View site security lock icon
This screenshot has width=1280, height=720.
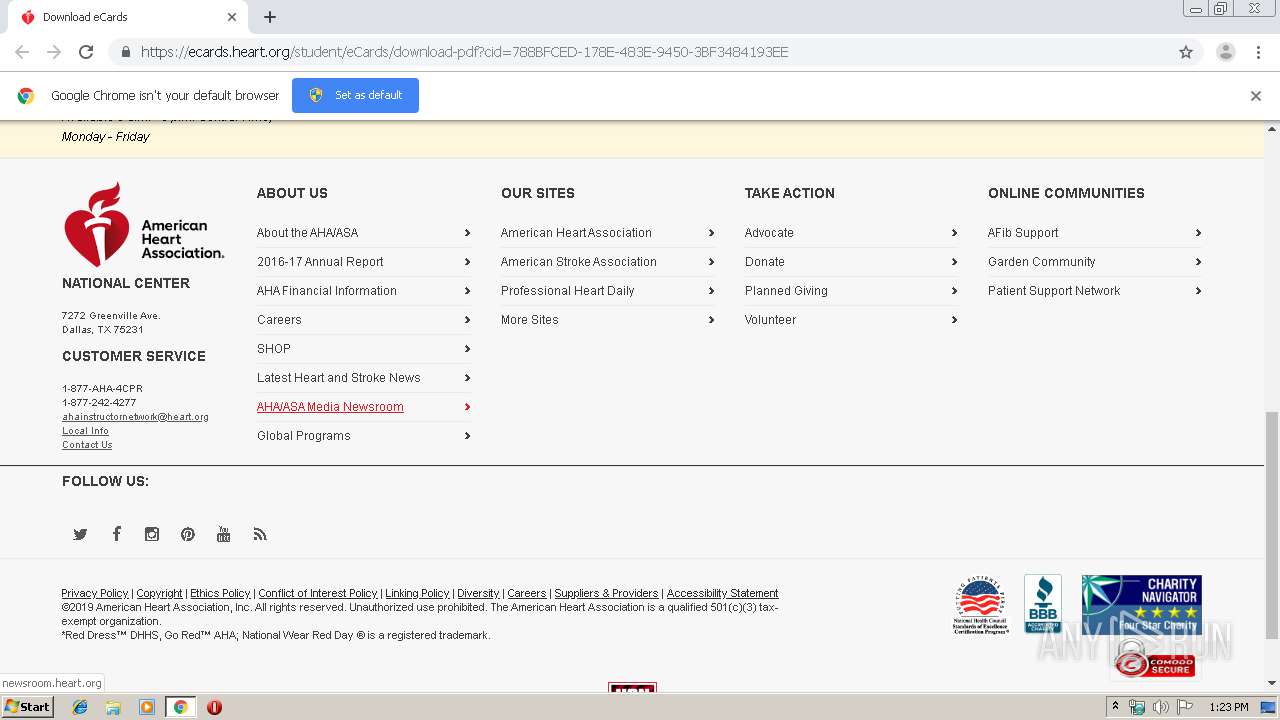[125, 52]
